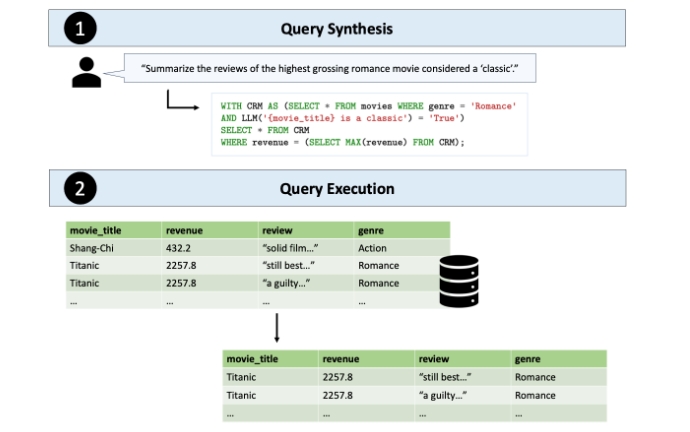Click the black database cylinder icon
Viewport: 690px width, 432px height.
tap(459, 281)
